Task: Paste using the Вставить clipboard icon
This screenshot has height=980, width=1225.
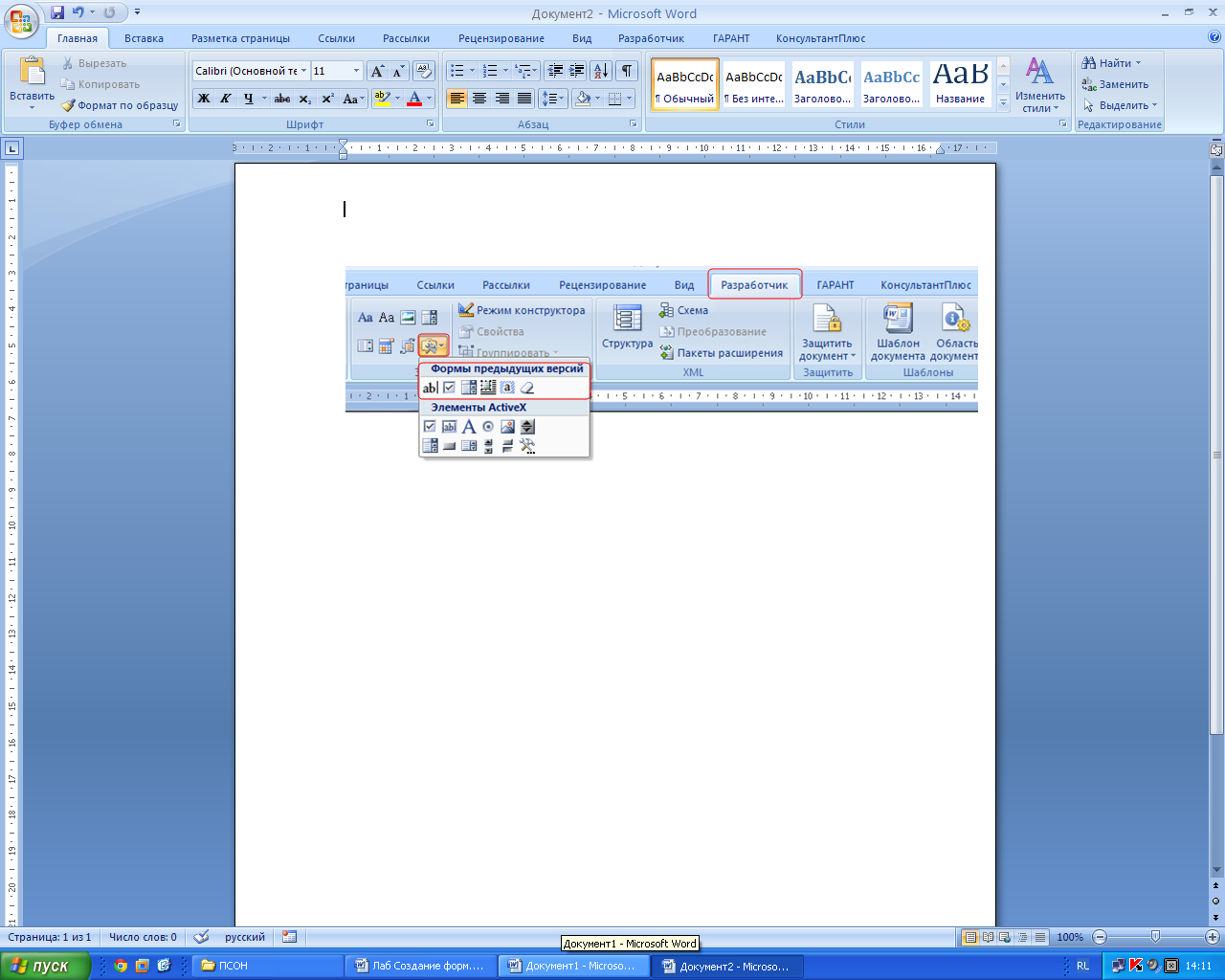Action: pos(33,72)
